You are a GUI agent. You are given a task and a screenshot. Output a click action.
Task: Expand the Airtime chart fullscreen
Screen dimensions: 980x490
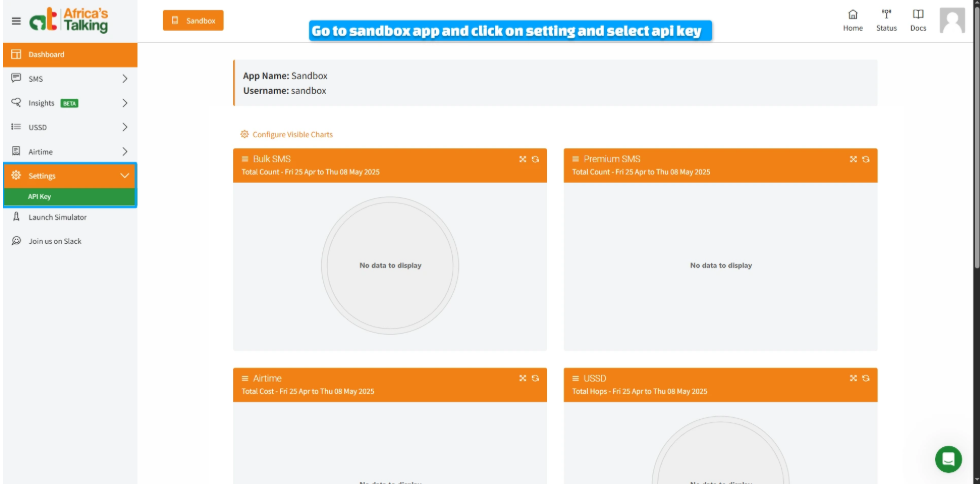(522, 378)
